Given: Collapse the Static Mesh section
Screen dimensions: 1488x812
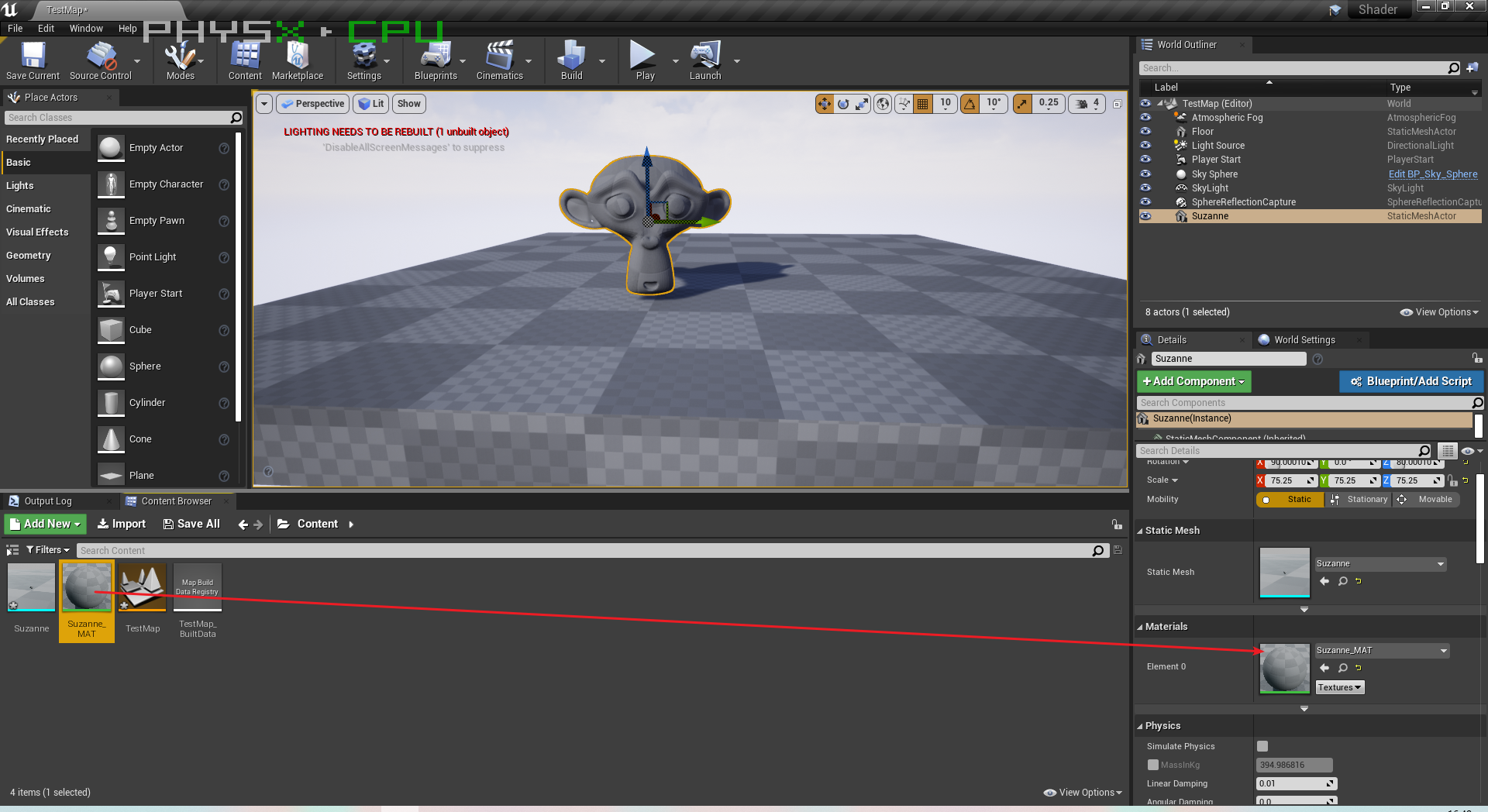Looking at the screenshot, I should click(x=1140, y=532).
